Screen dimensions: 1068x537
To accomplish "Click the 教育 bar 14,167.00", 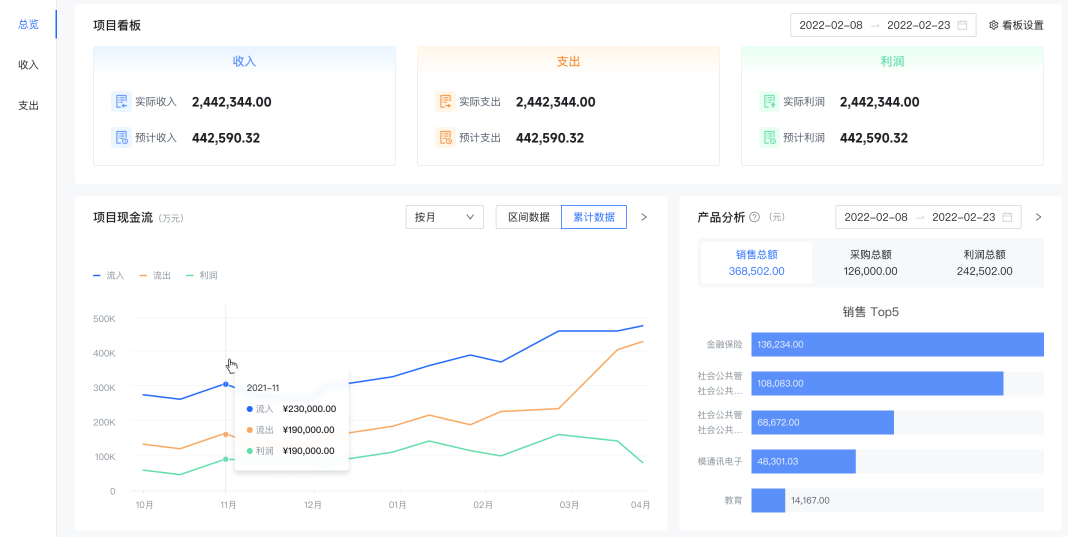I will (x=768, y=500).
